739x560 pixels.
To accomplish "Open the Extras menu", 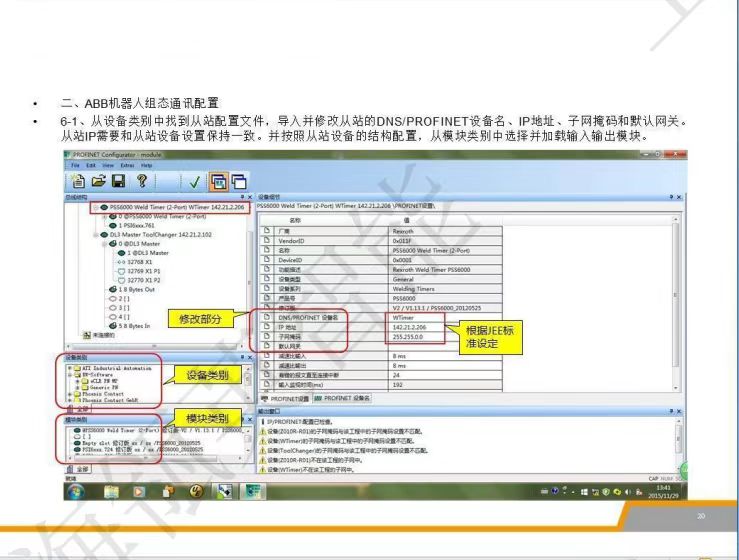I will (x=128, y=165).
